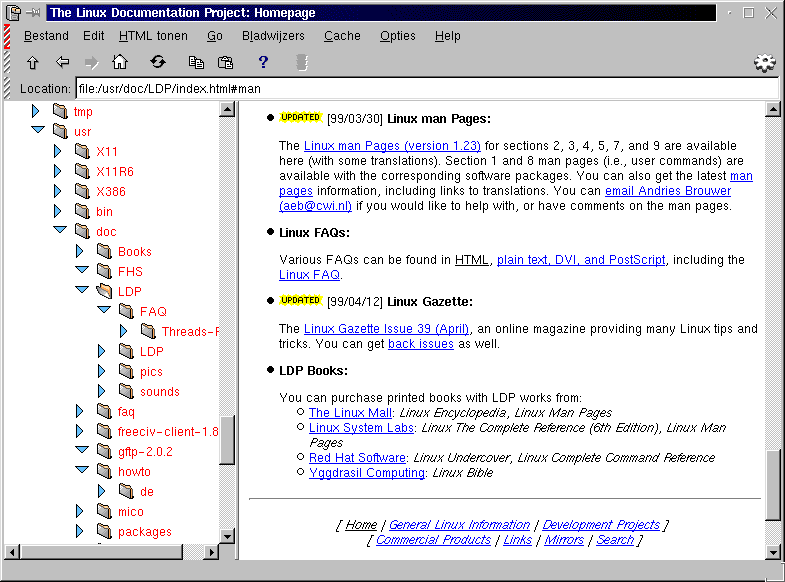Viewport: 785px width, 582px height.
Task: Expand the pics folder
Action: [x=102, y=371]
